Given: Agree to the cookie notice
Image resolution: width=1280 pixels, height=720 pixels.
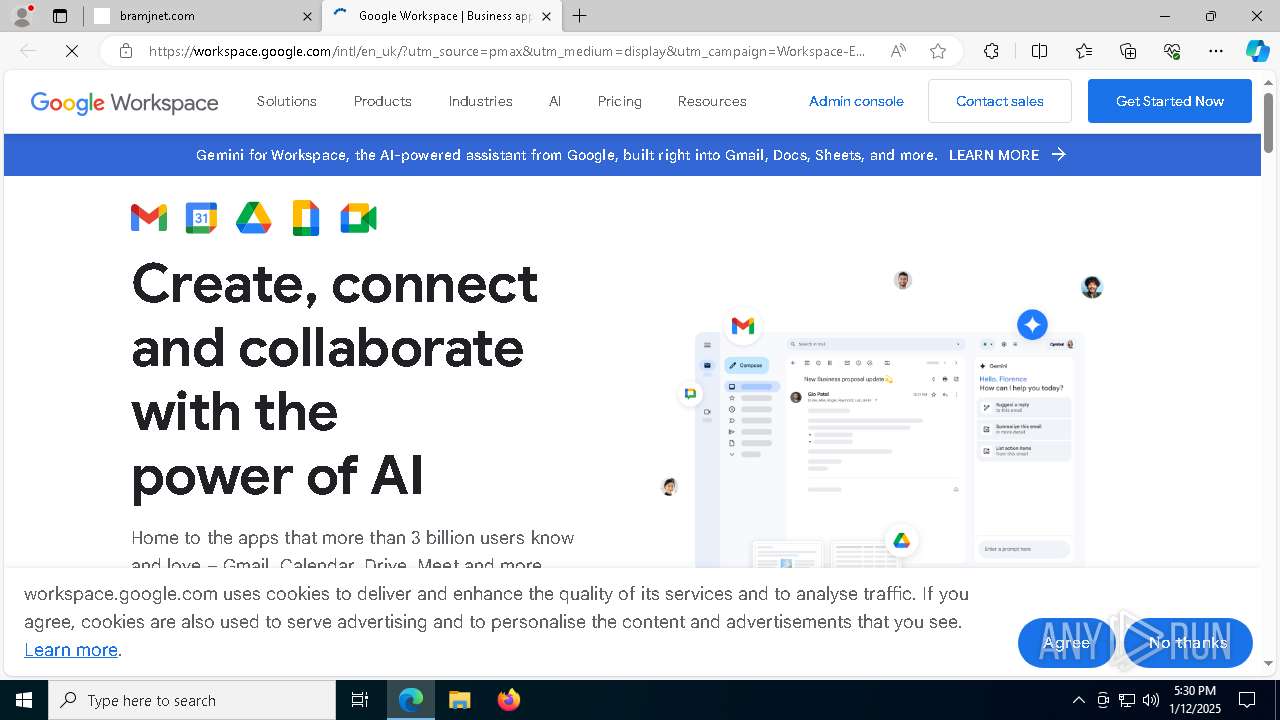Looking at the screenshot, I should pyautogui.click(x=1066, y=643).
